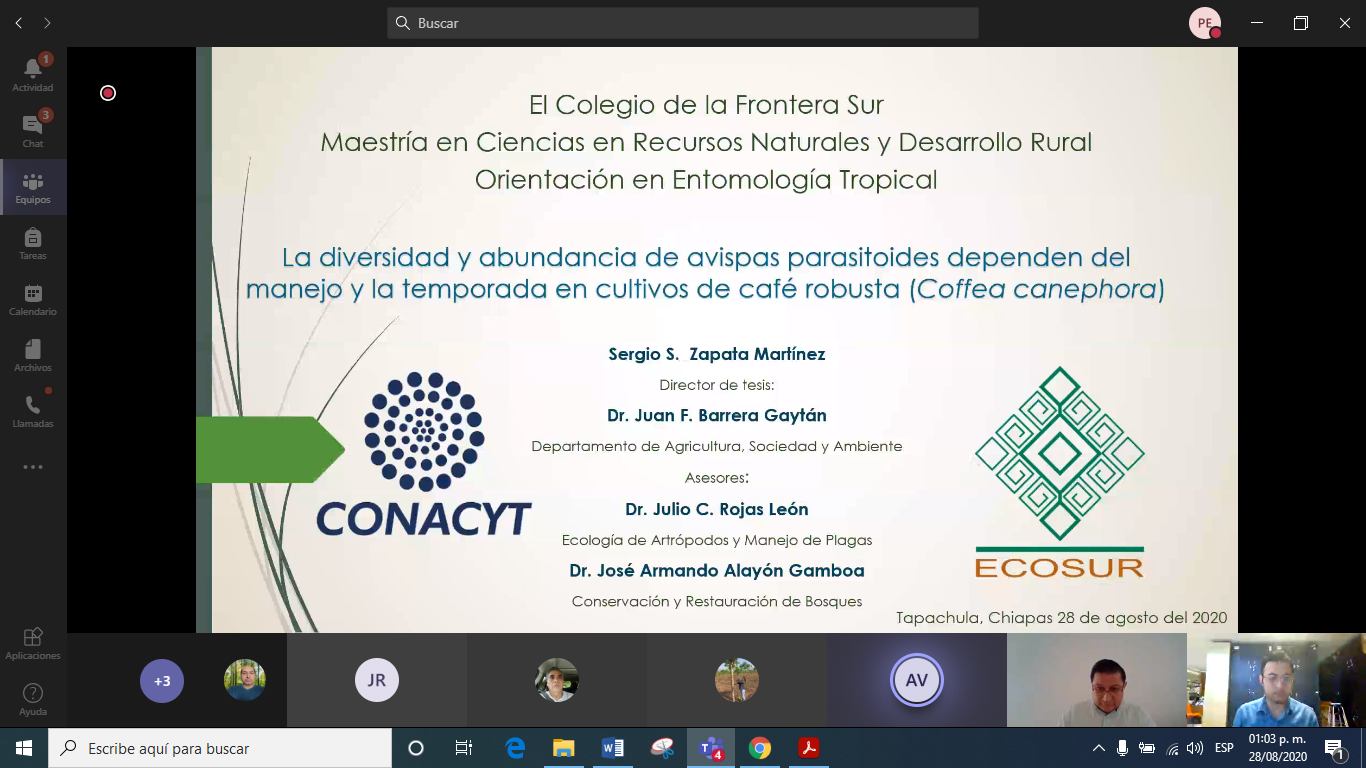Open the Calendario view
The image size is (1366, 768).
pyautogui.click(x=33, y=299)
